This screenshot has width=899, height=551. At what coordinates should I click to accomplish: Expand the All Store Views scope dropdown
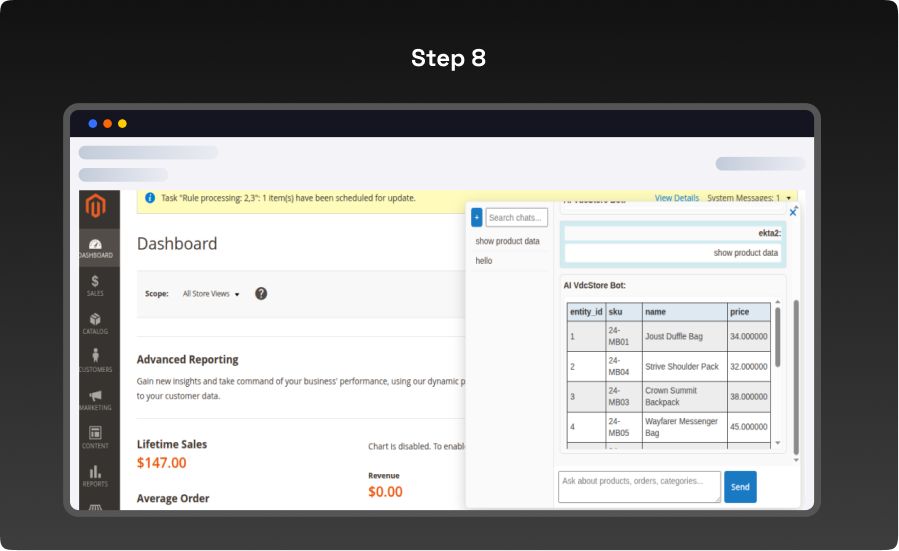[x=211, y=294]
